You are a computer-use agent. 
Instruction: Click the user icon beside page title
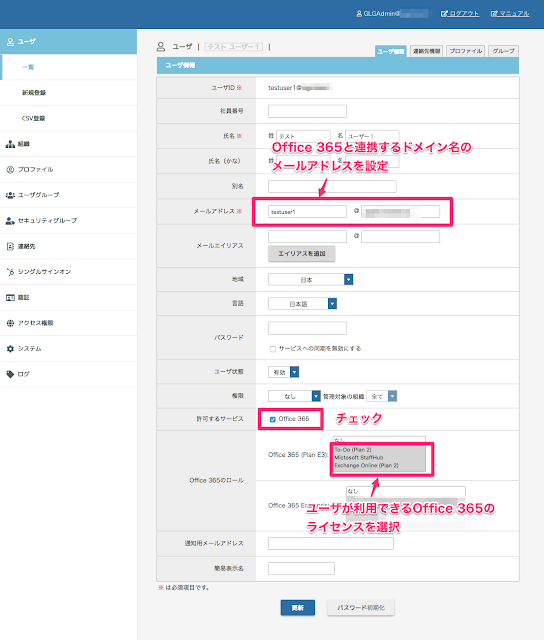point(161,47)
